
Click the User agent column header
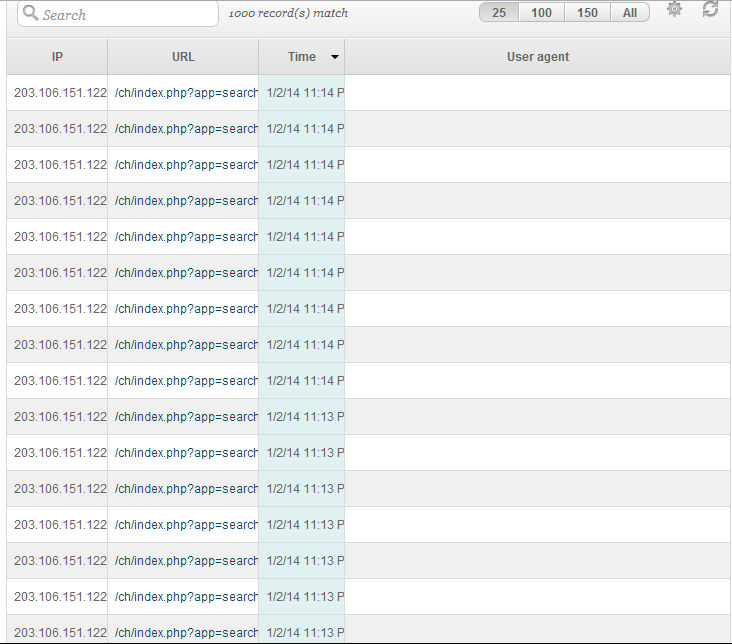pyautogui.click(x=537, y=57)
